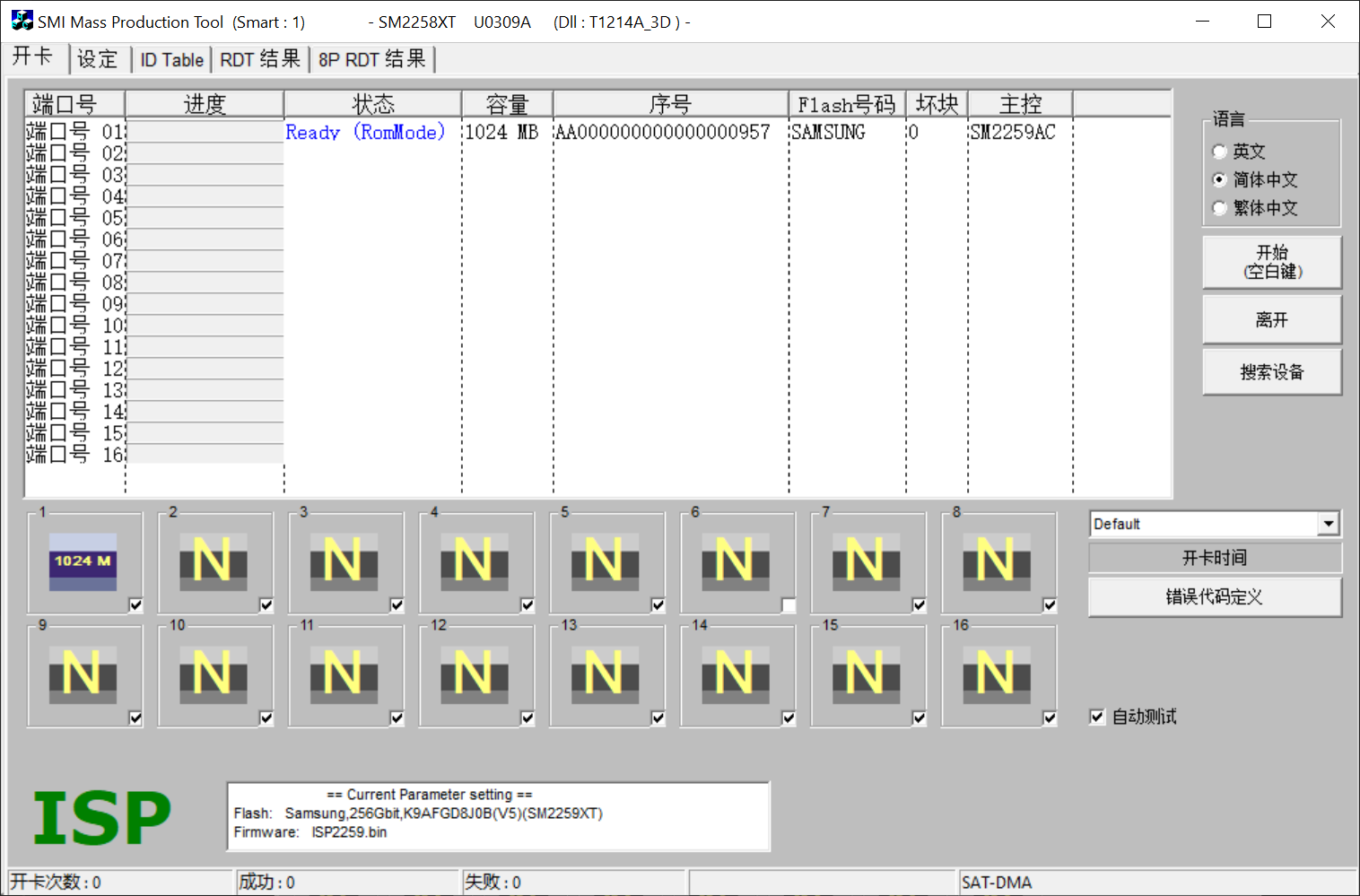
Task: Switch to the 设定 settings tab
Action: (98, 59)
